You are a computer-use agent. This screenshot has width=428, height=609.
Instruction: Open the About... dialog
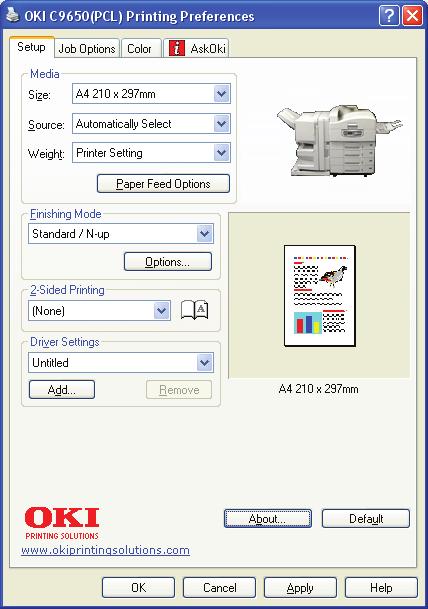[x=268, y=519]
